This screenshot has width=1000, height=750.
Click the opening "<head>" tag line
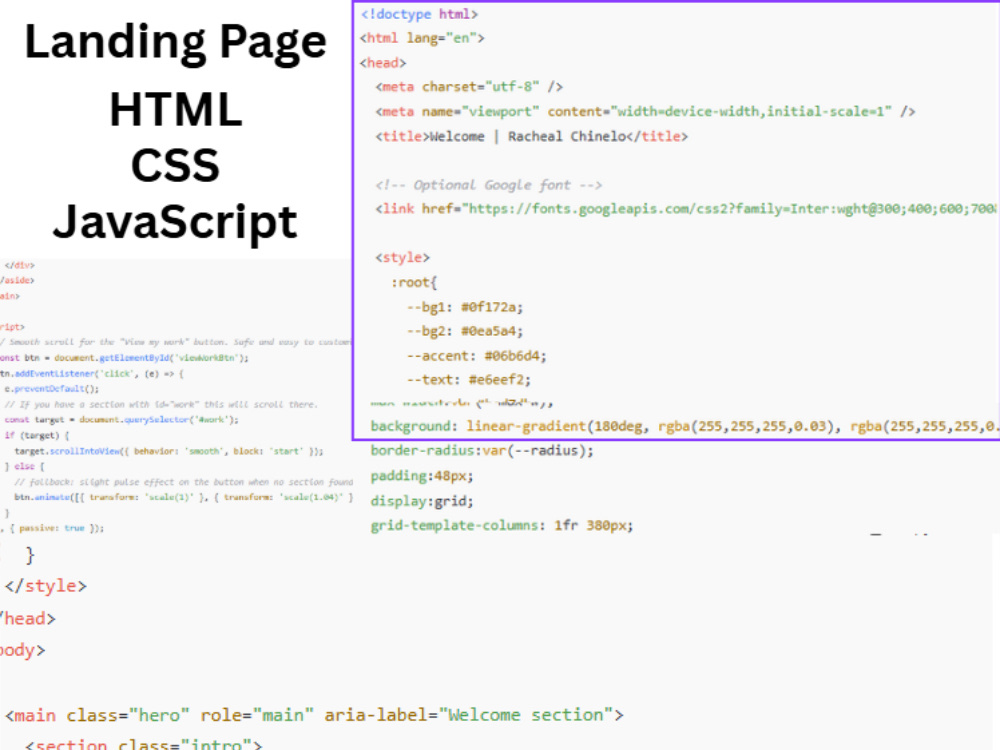pos(383,62)
